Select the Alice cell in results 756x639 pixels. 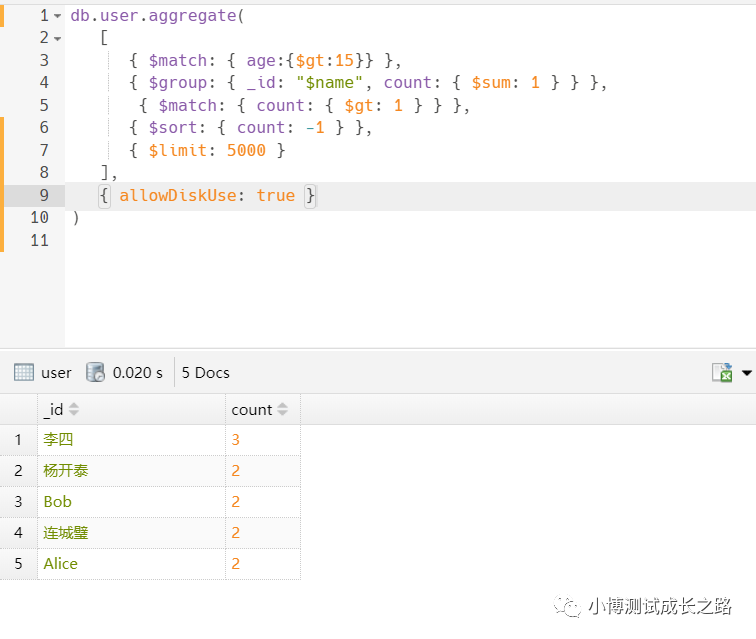tap(60, 564)
